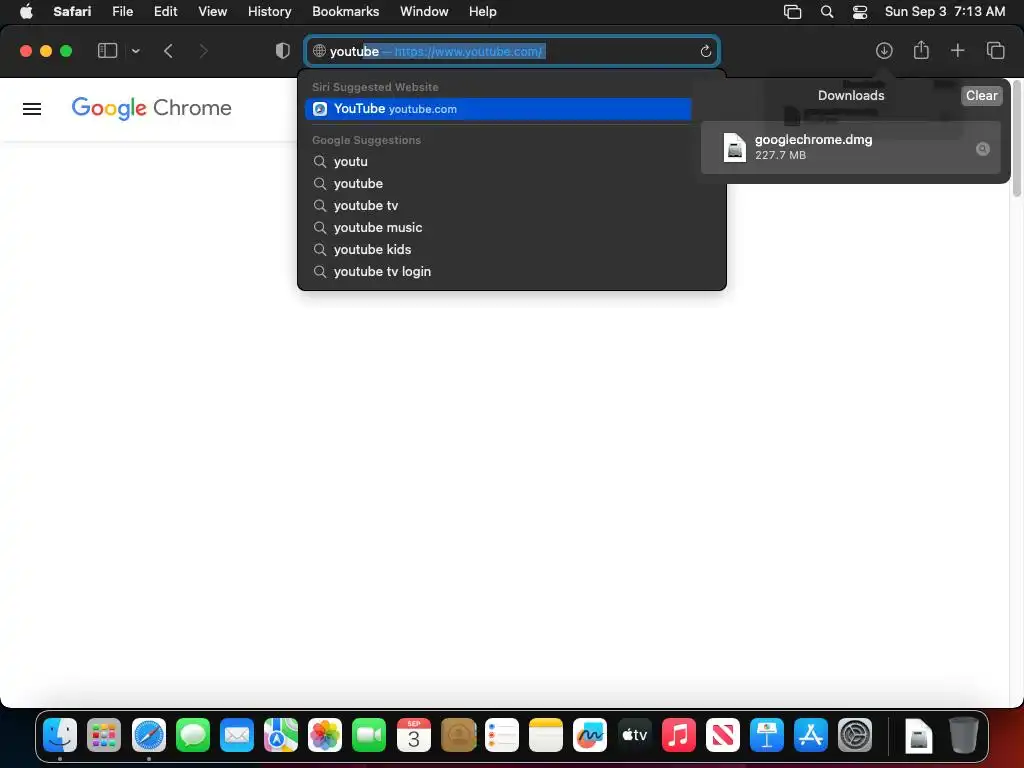Image resolution: width=1024 pixels, height=768 pixels.
Task: Open a new tab with plus icon
Action: [x=957, y=50]
